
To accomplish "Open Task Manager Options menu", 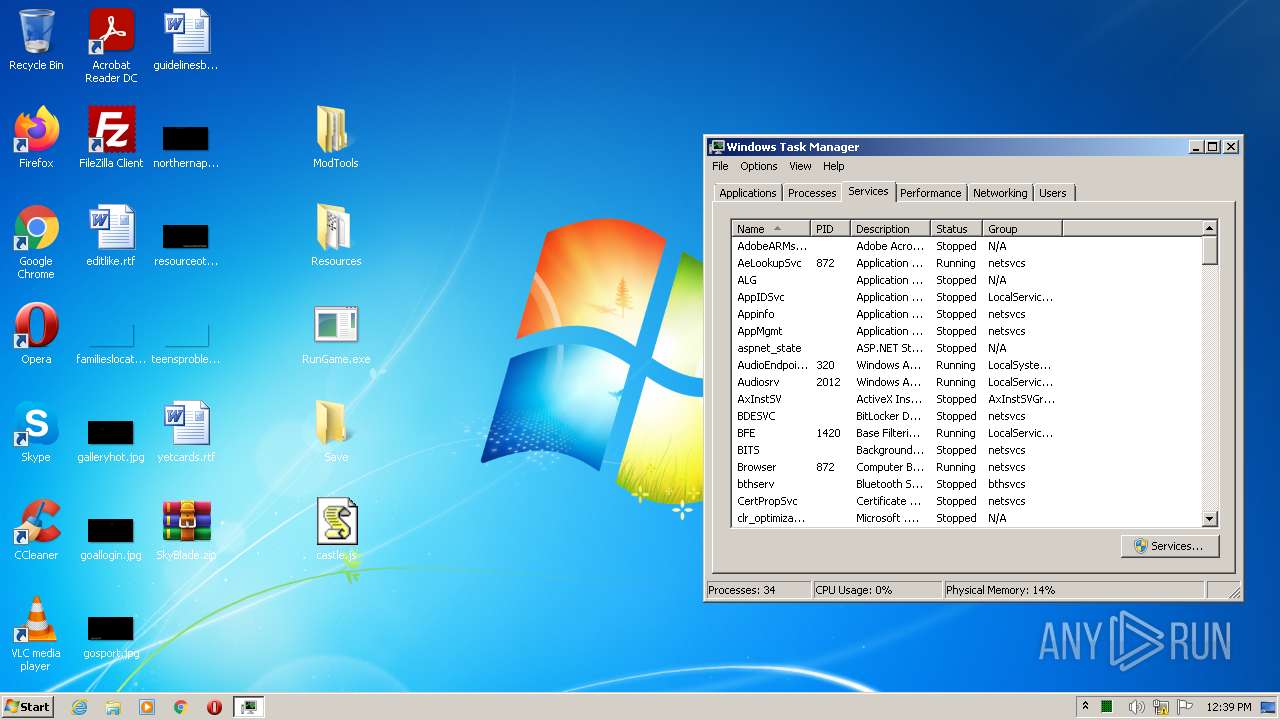I will coord(758,166).
